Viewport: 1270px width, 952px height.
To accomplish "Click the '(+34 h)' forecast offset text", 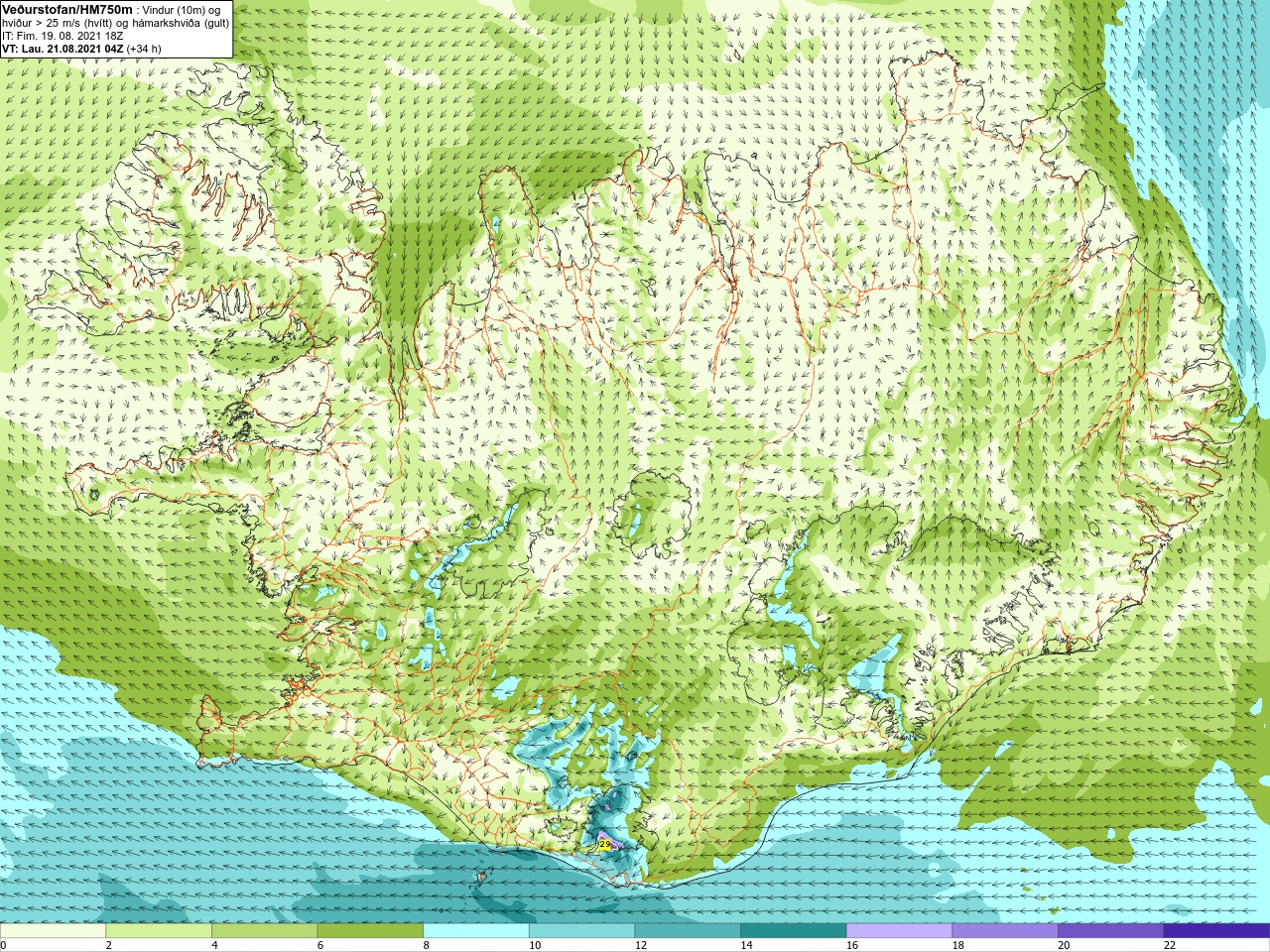I will coord(144,49).
